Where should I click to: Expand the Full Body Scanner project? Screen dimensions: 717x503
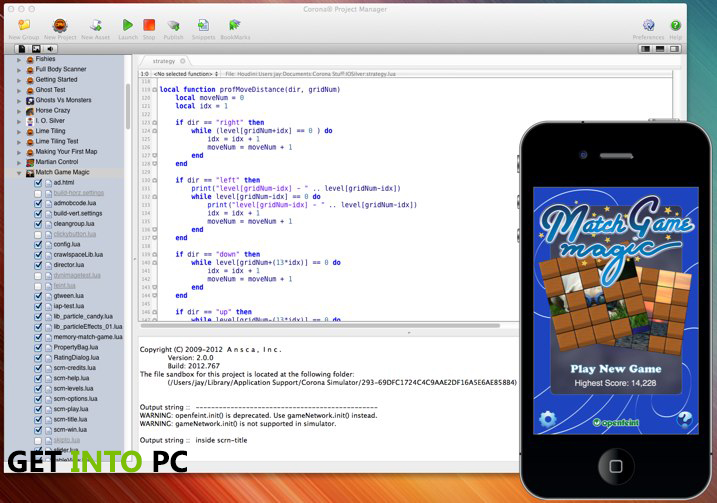[x=19, y=70]
